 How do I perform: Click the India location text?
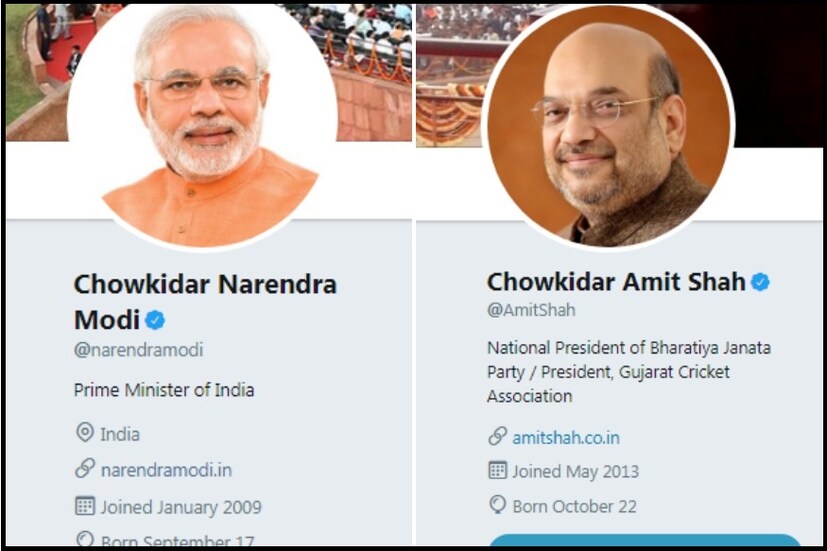(x=120, y=434)
